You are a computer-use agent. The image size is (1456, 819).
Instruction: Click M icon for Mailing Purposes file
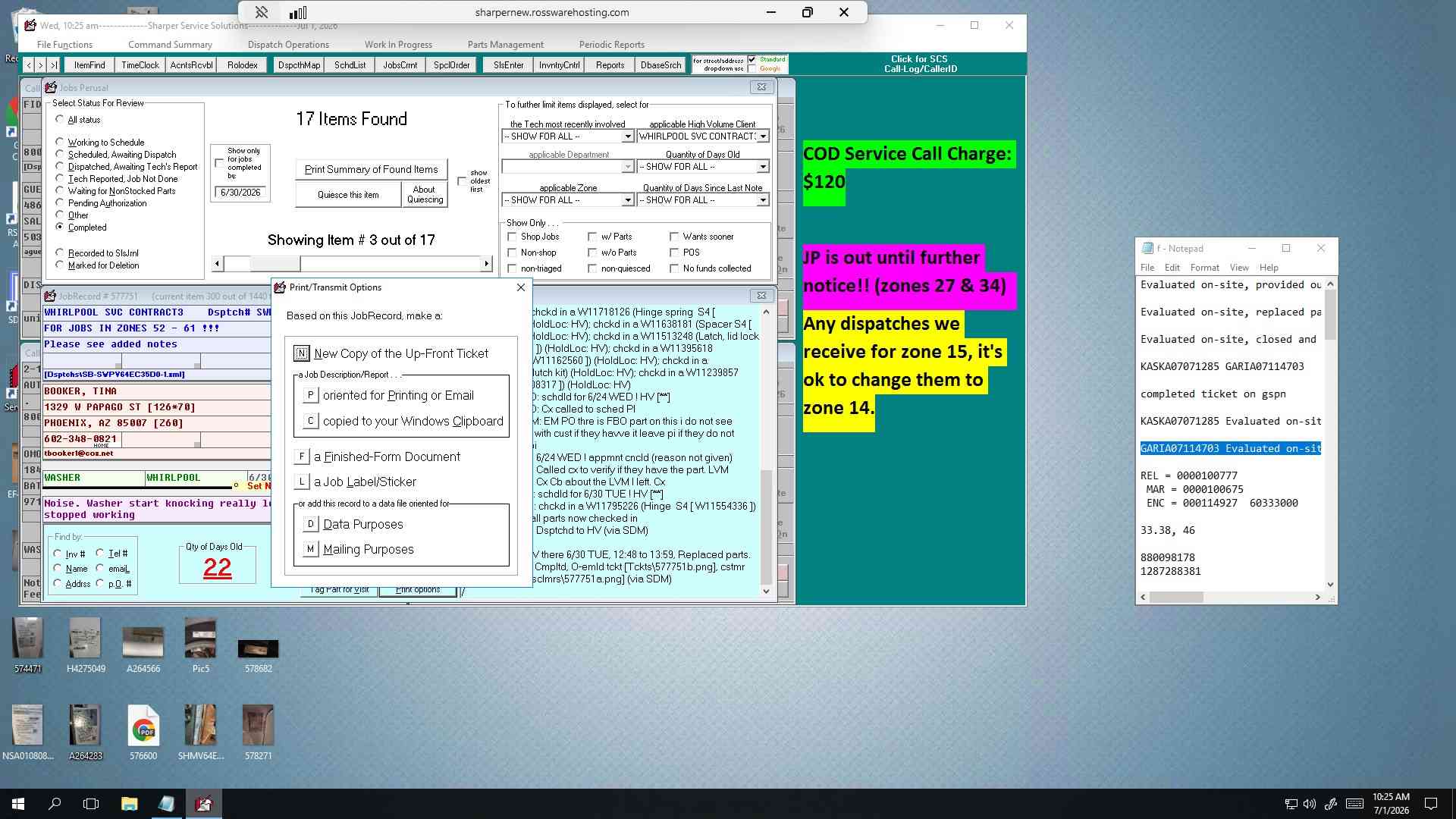pyautogui.click(x=310, y=549)
